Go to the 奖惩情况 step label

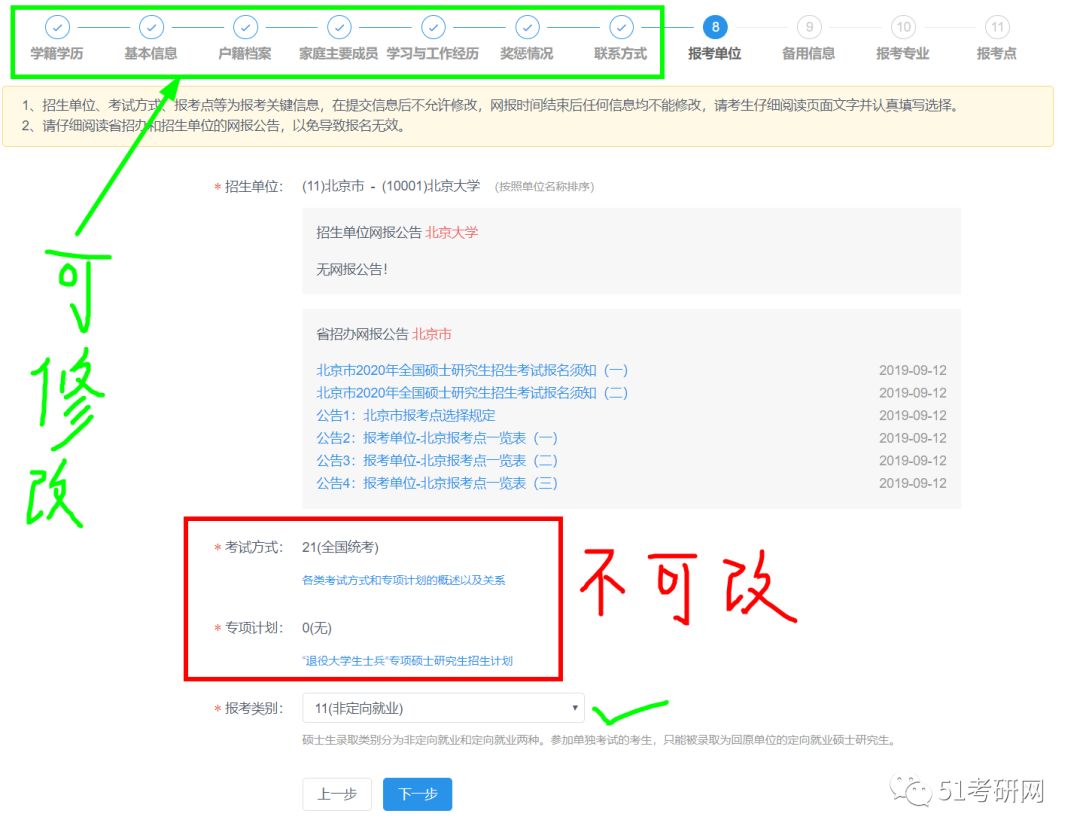[527, 54]
